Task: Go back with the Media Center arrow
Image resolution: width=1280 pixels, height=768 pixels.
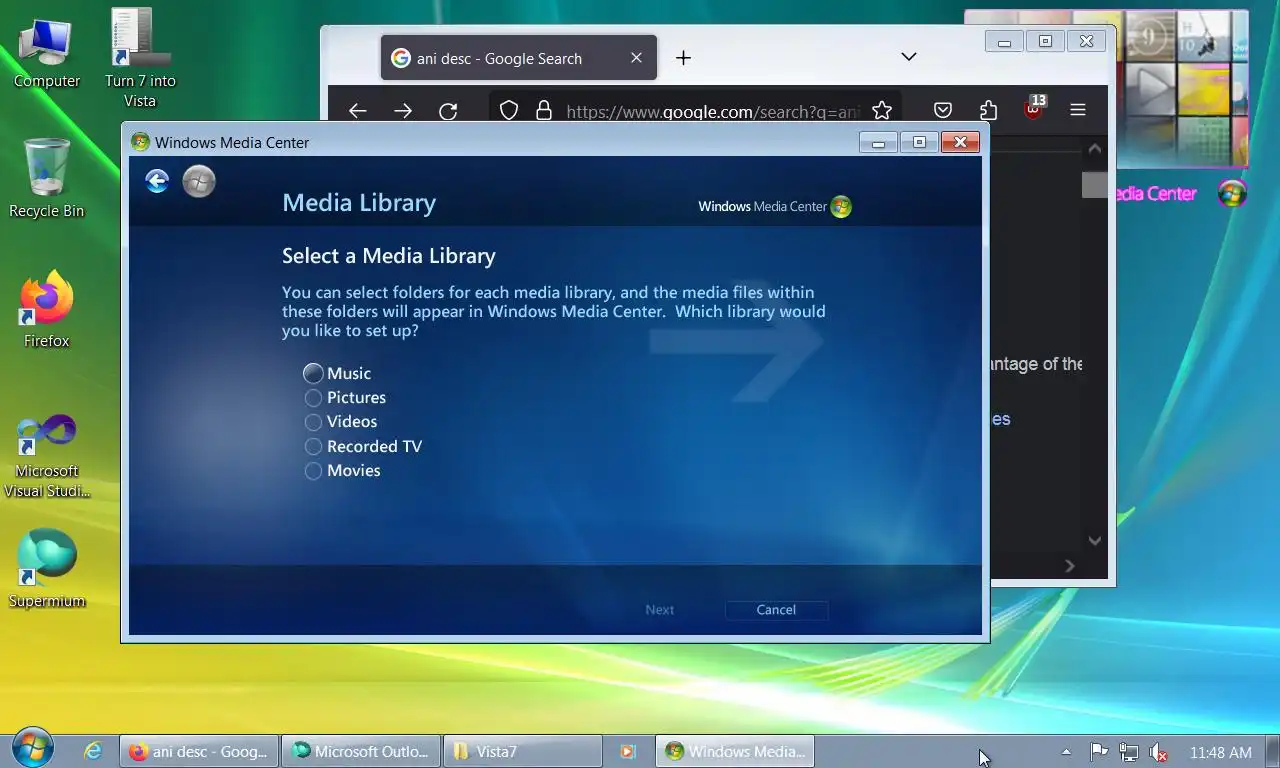Action: point(157,180)
